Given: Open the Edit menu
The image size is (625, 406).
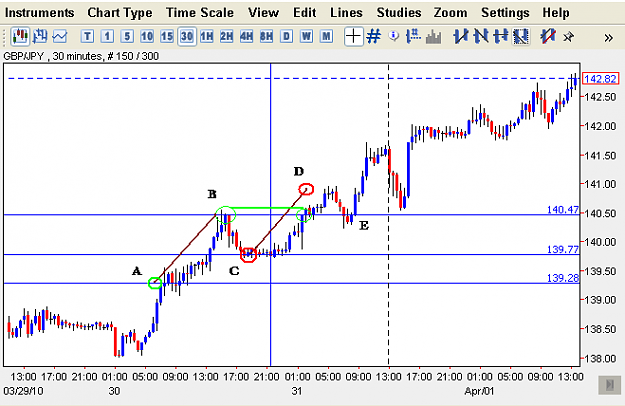Looking at the screenshot, I should click(305, 13).
